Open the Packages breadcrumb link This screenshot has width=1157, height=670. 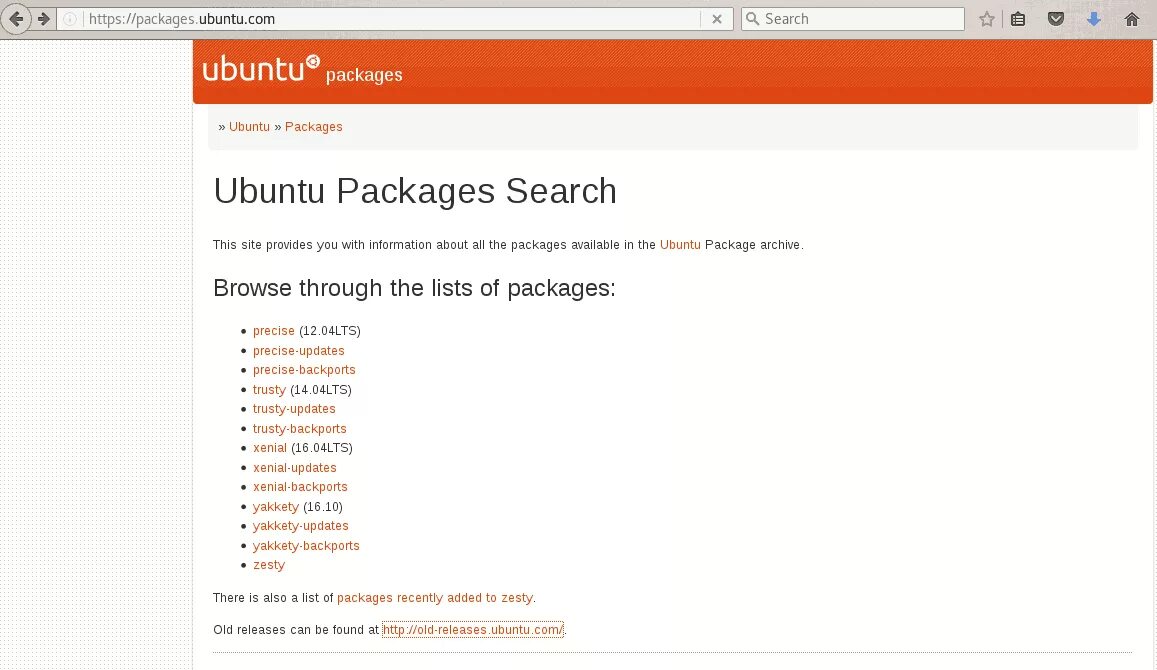(x=314, y=127)
